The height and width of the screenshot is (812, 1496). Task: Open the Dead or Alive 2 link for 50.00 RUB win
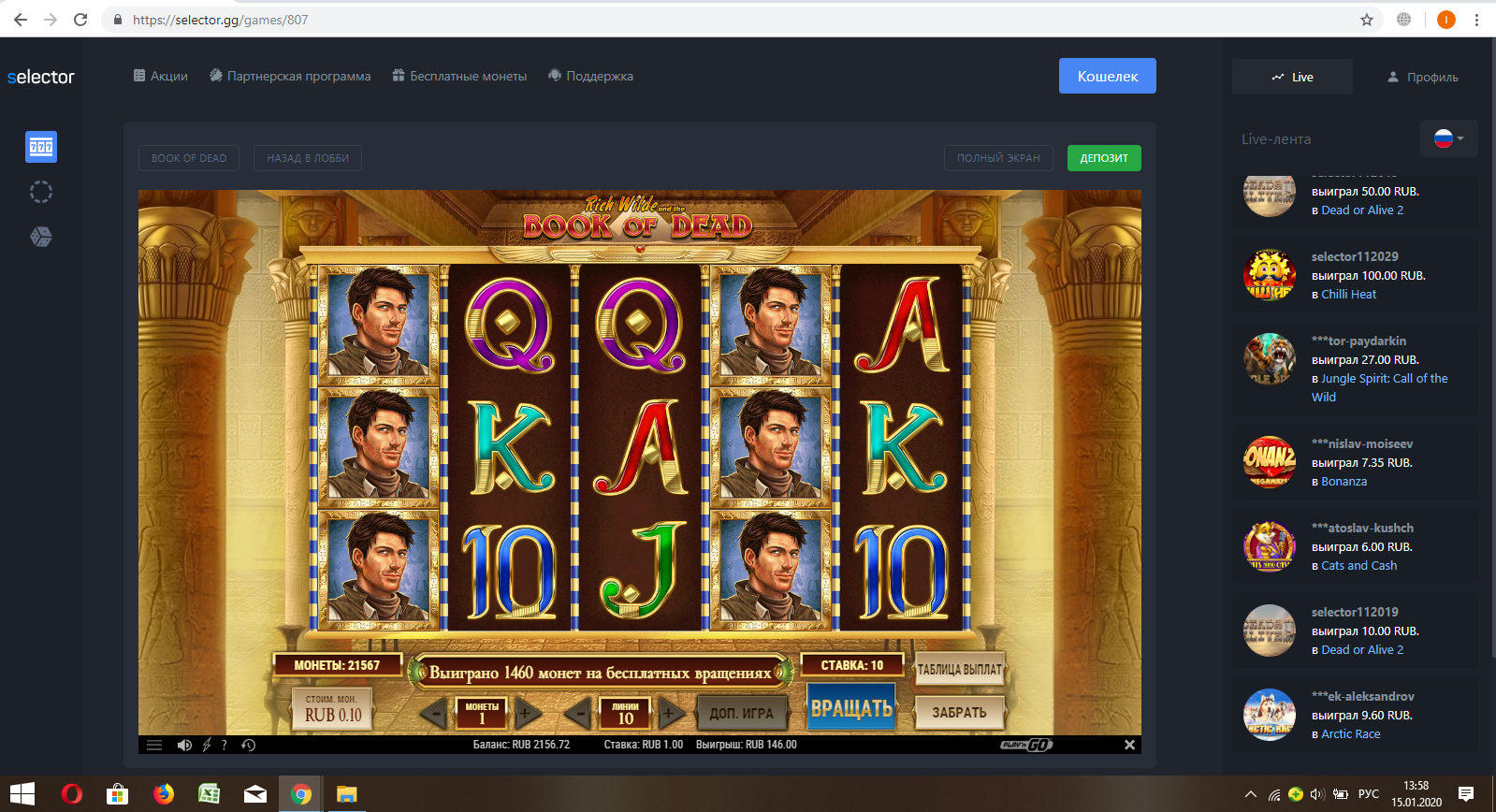click(1362, 210)
